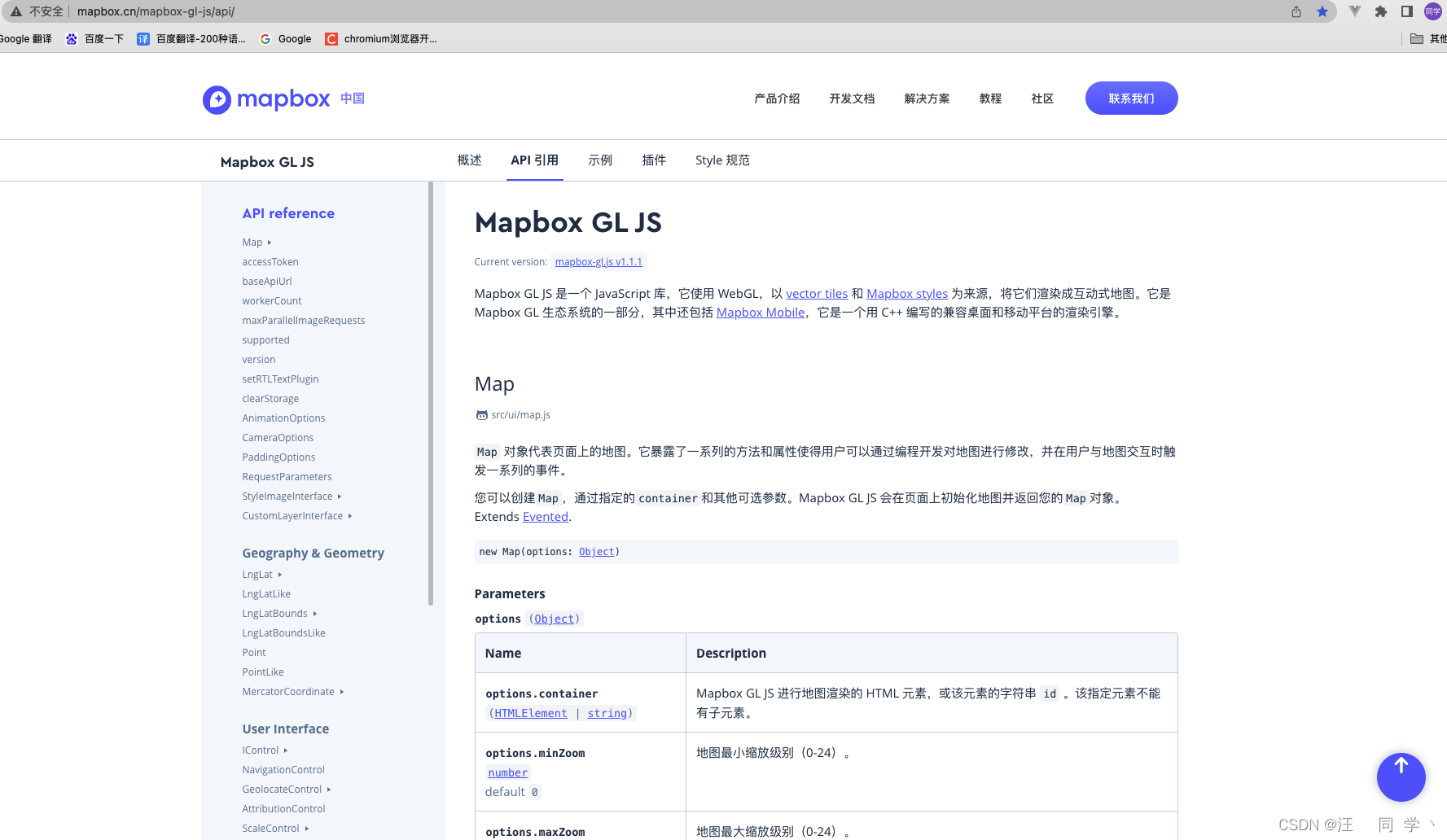Open the Google bookmark via its favicon

pos(265,38)
